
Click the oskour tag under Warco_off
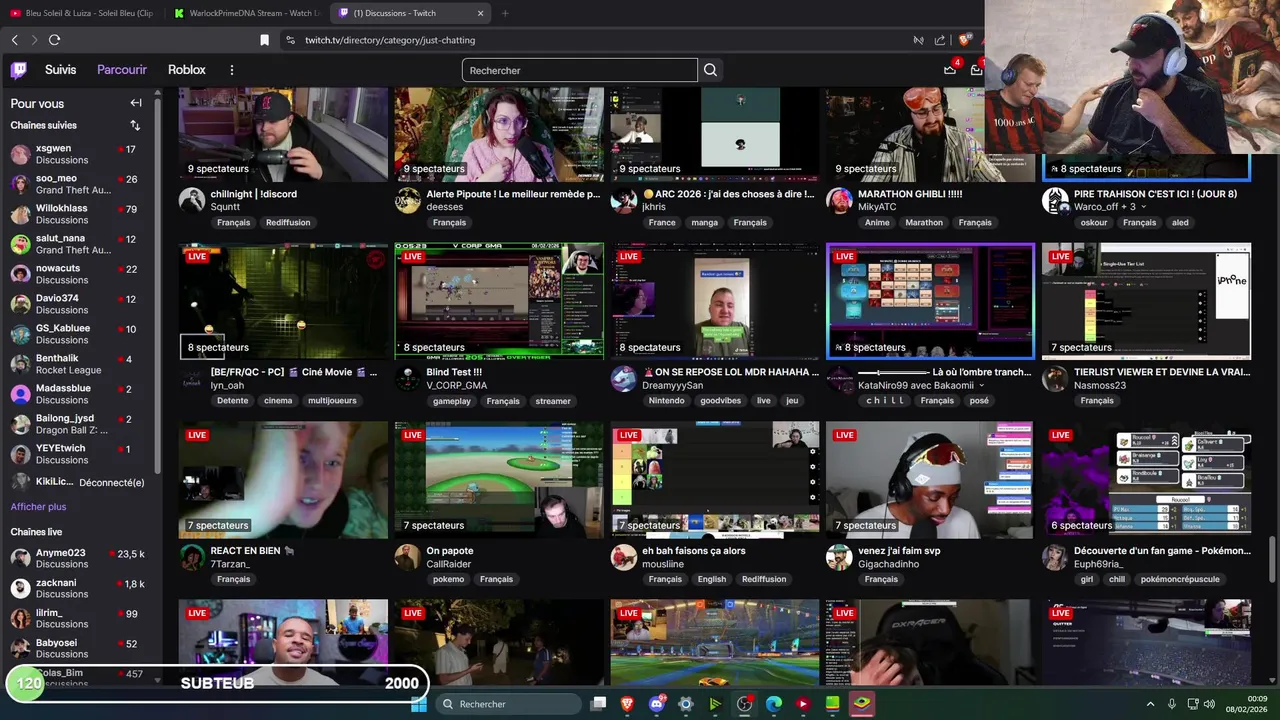point(1093,223)
